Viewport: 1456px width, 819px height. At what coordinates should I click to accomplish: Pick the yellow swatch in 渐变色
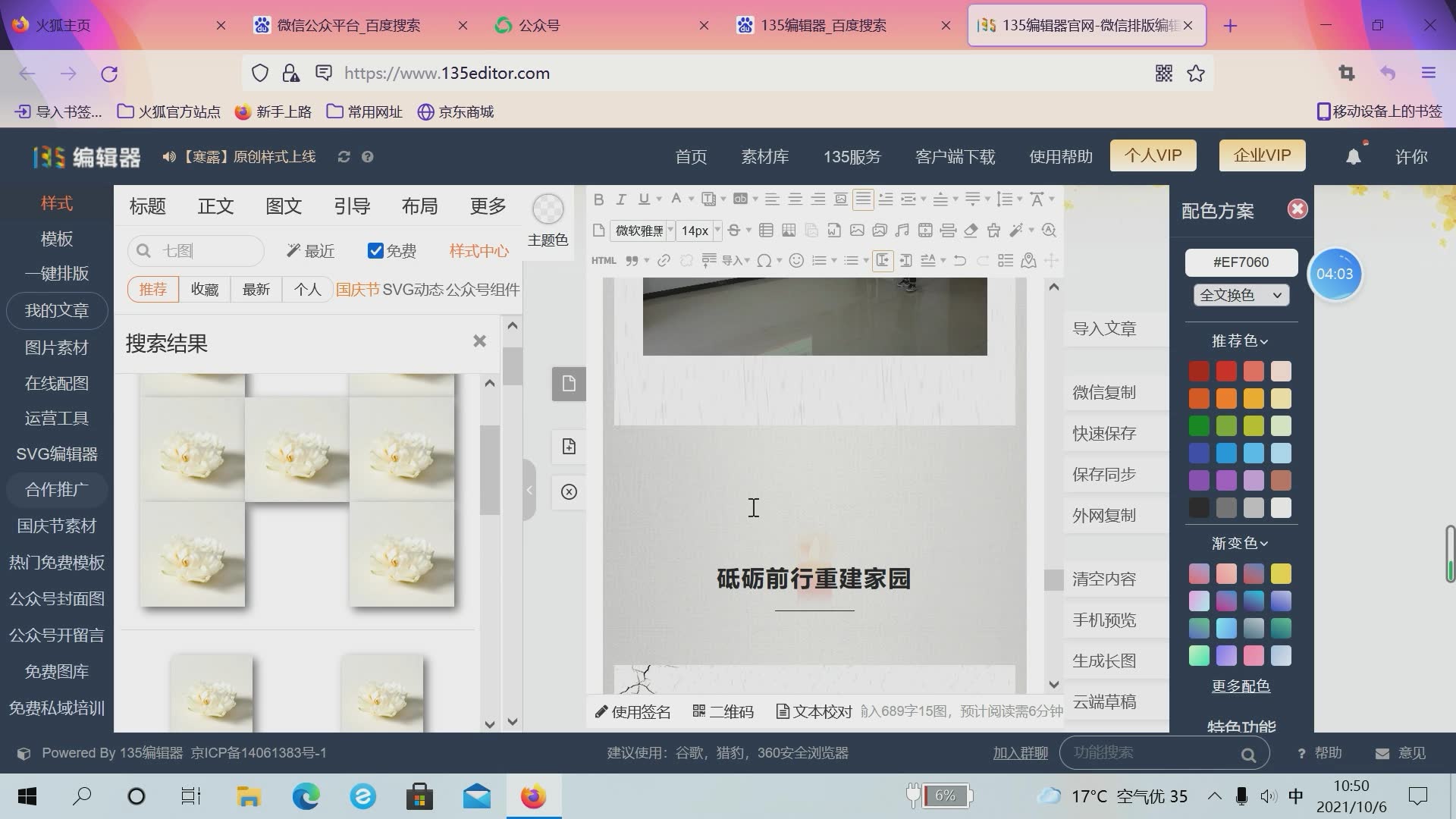1281,573
